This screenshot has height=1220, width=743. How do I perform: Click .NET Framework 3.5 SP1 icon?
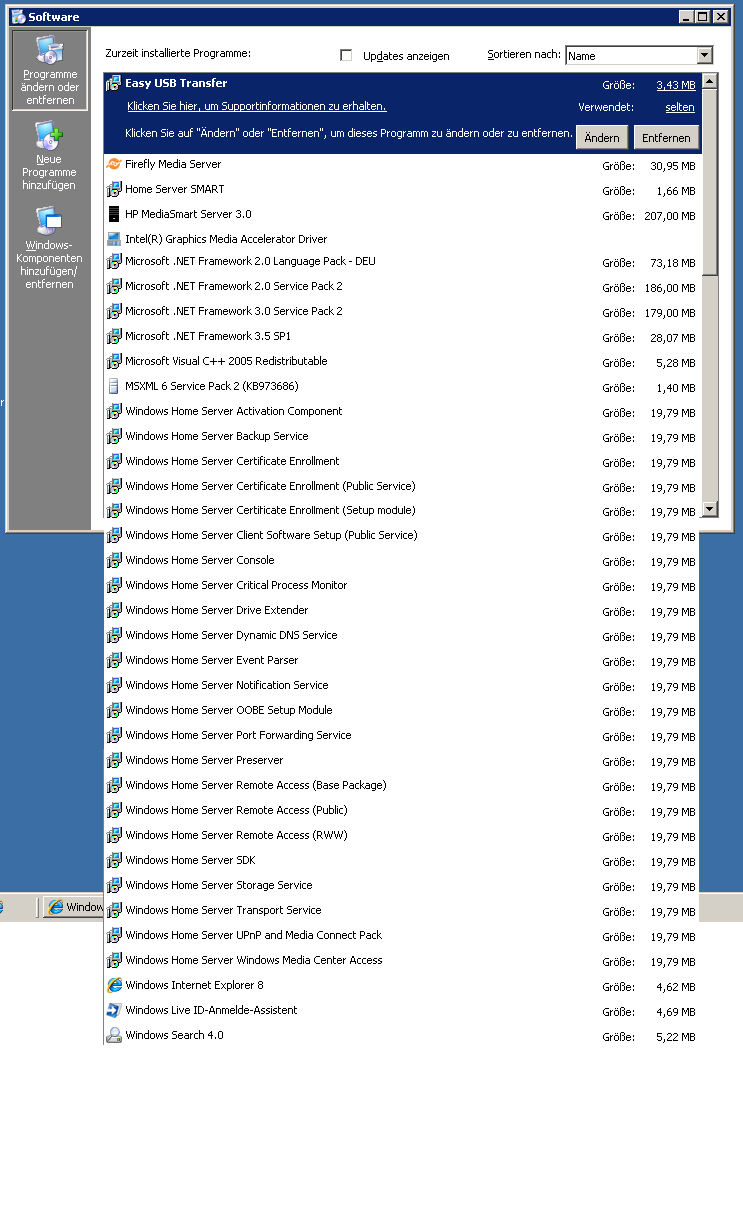pos(114,337)
